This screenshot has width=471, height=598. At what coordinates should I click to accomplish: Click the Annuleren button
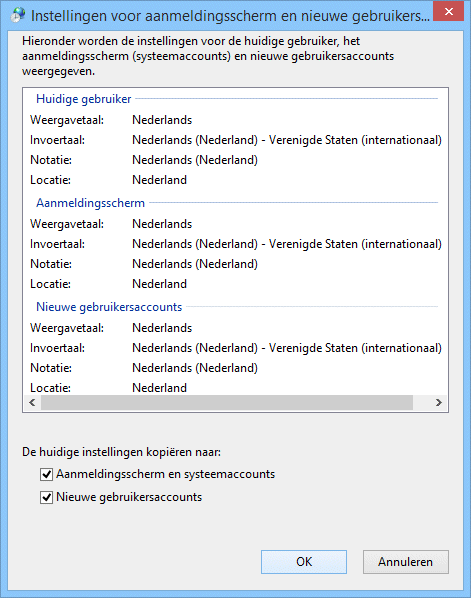406,562
